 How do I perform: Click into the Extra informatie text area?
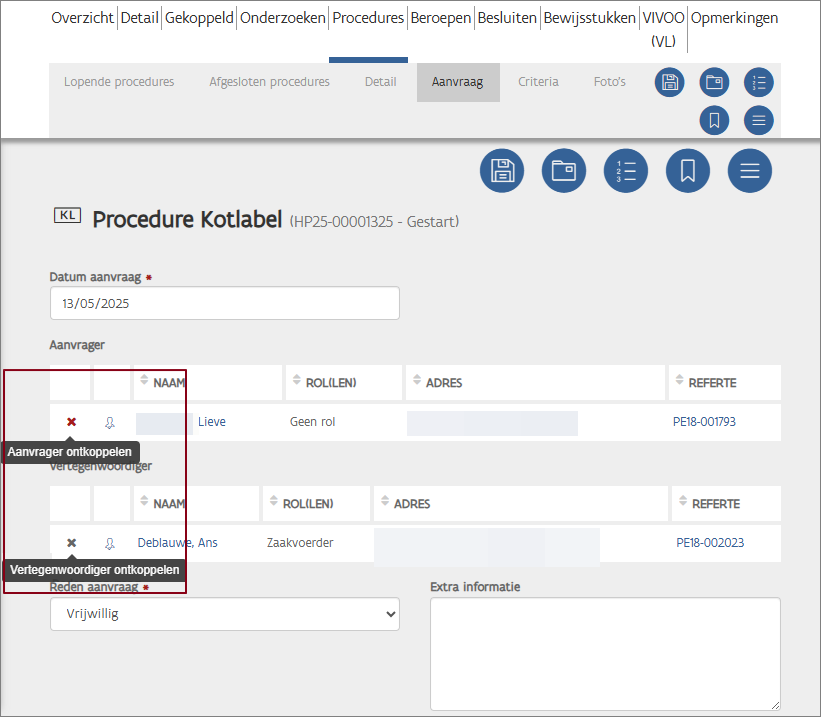[x=605, y=653]
